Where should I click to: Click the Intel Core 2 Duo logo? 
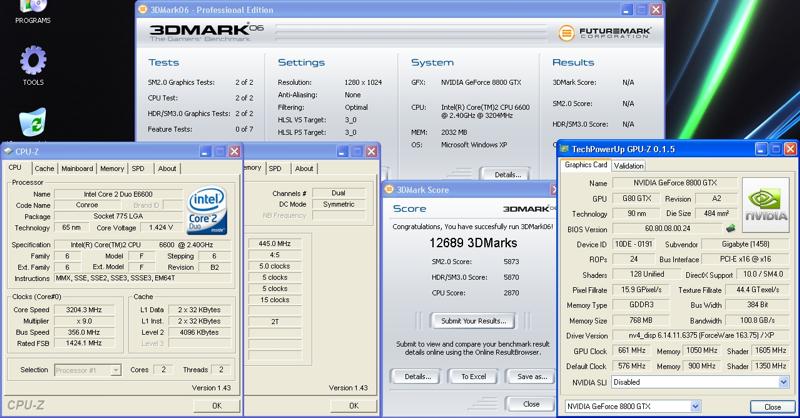[x=207, y=211]
